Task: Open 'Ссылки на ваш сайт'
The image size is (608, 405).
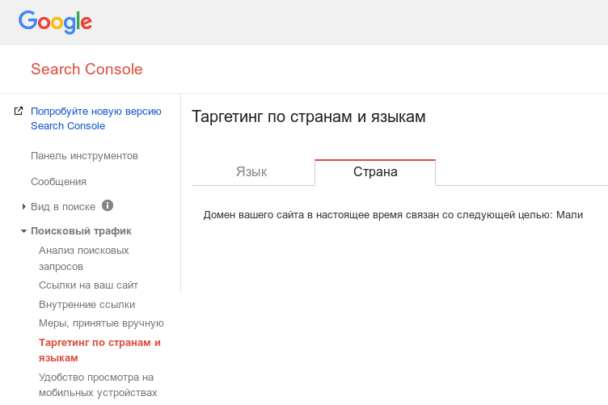Action: pos(88,285)
